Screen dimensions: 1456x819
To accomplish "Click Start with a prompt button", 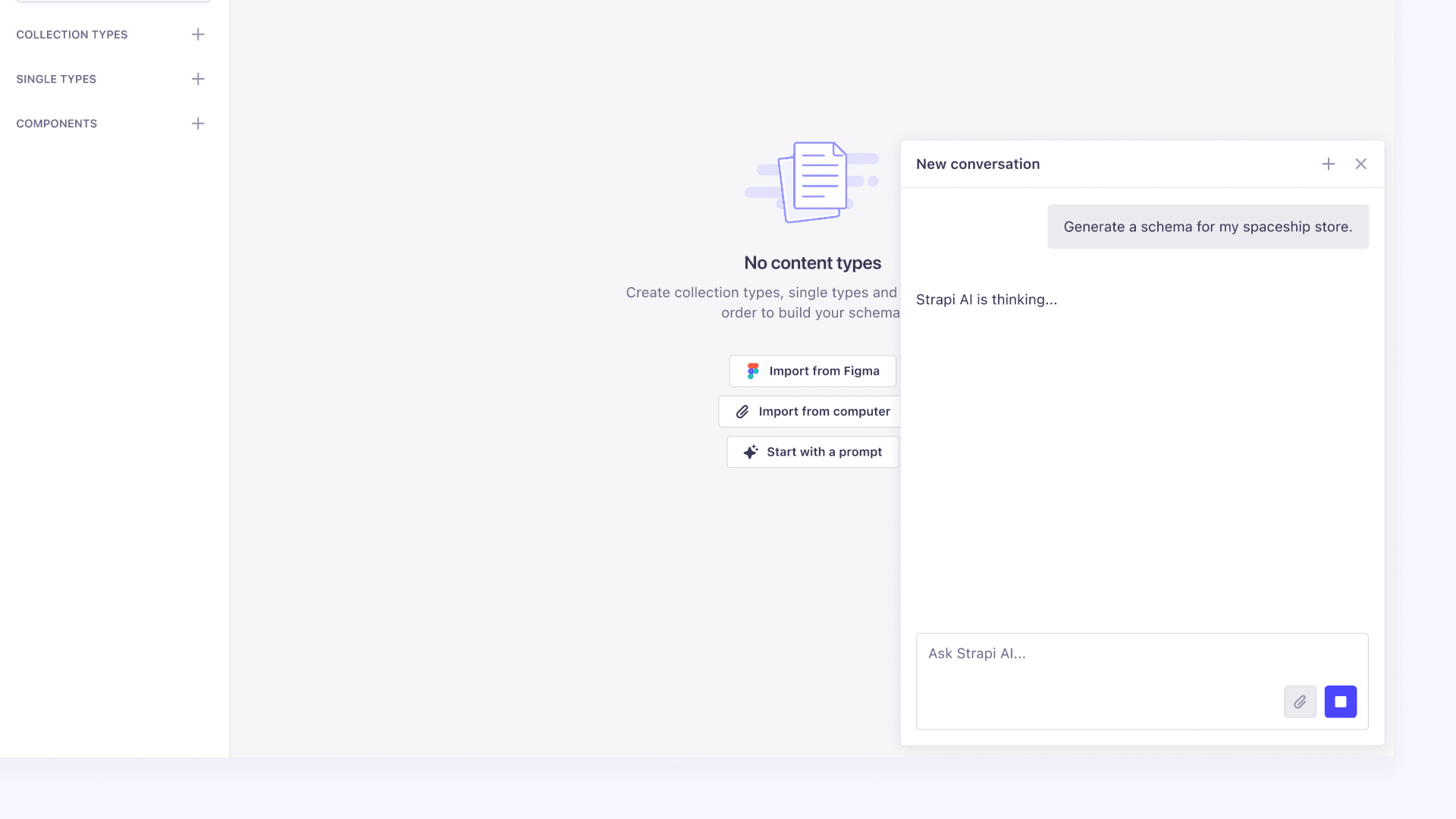I will [824, 452].
